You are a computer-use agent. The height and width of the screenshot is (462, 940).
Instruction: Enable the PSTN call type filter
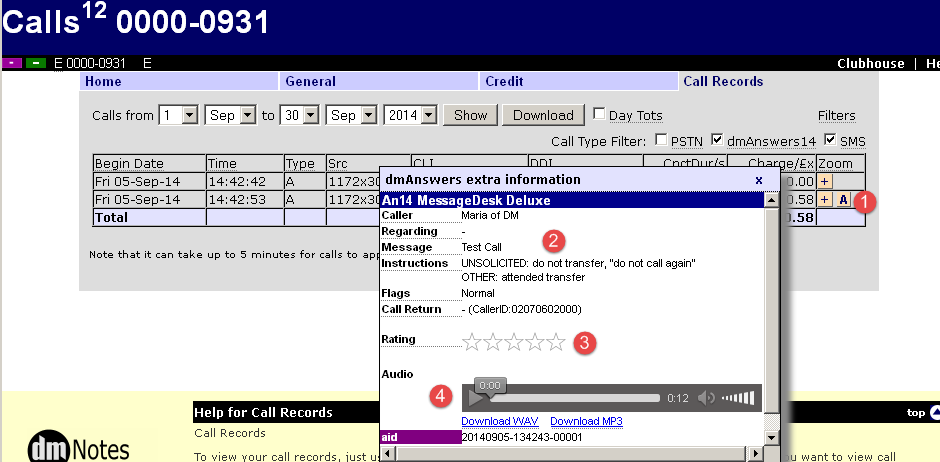661,140
